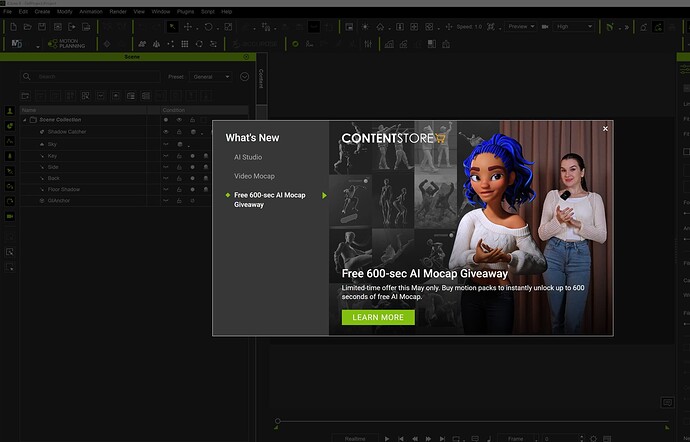This screenshot has height=442, width=690.
Task: Click the magnifier search icon in Scene panel
Action: click(x=26, y=77)
